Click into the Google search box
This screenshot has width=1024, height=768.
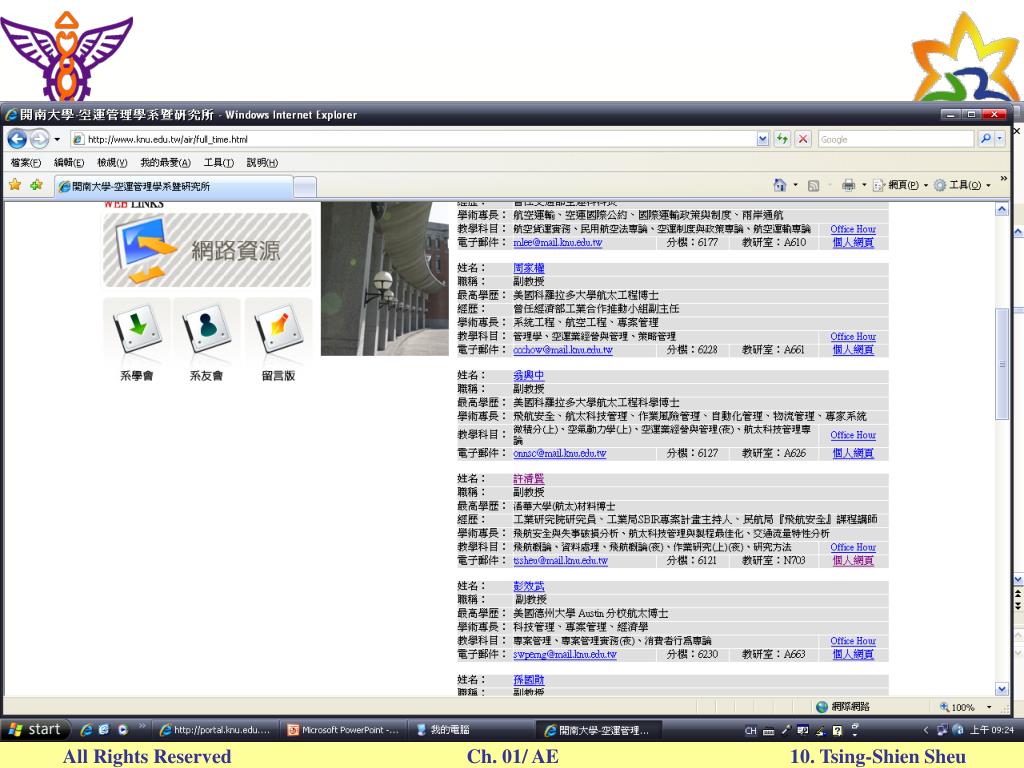click(x=896, y=139)
